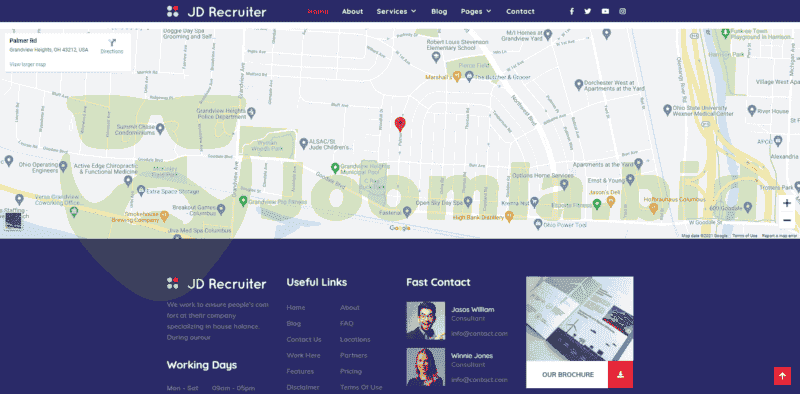The image size is (800, 394).
Task: Open the Facebook social icon in header
Action: tap(571, 11)
